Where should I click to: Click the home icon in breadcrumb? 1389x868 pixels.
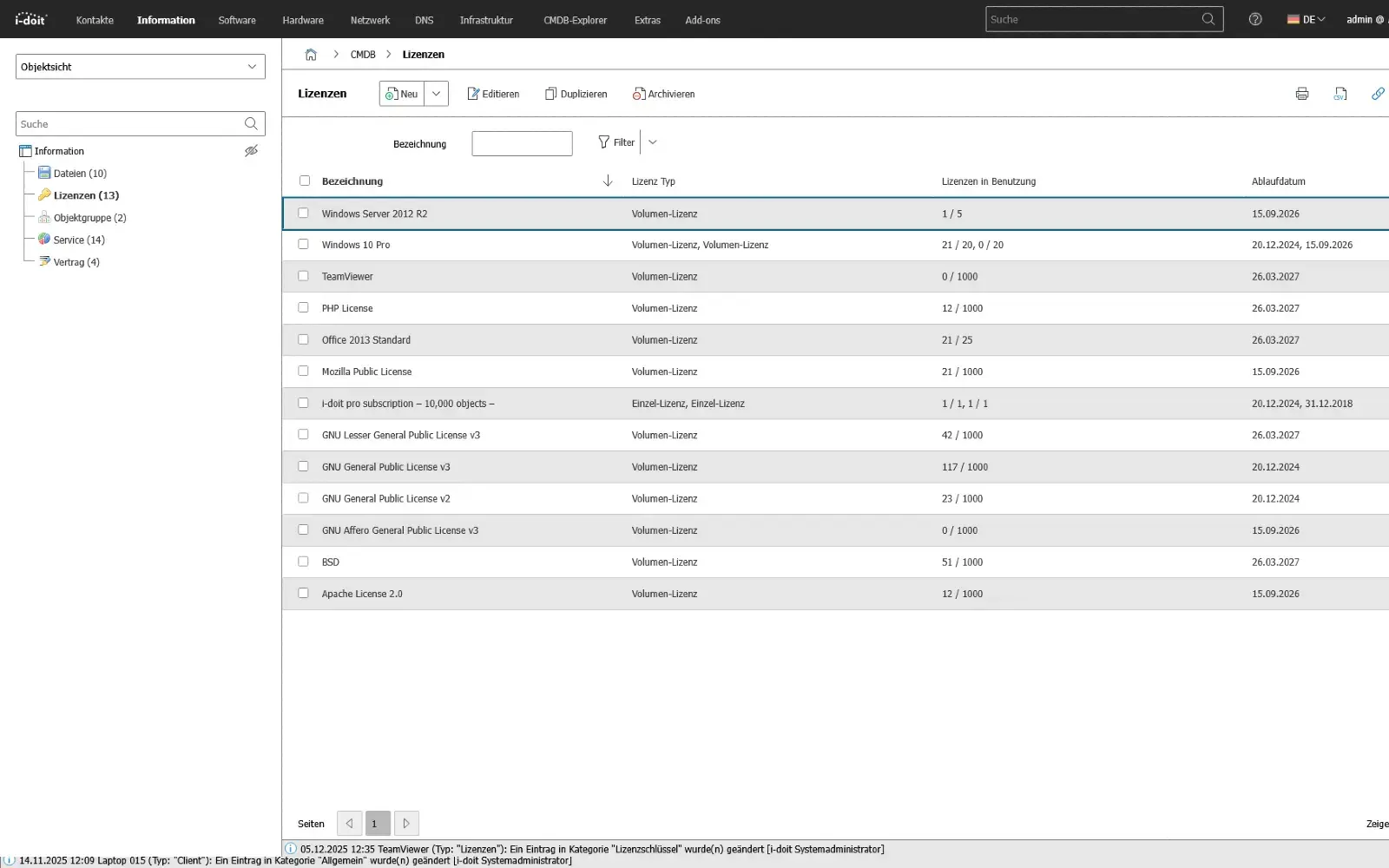pyautogui.click(x=311, y=55)
